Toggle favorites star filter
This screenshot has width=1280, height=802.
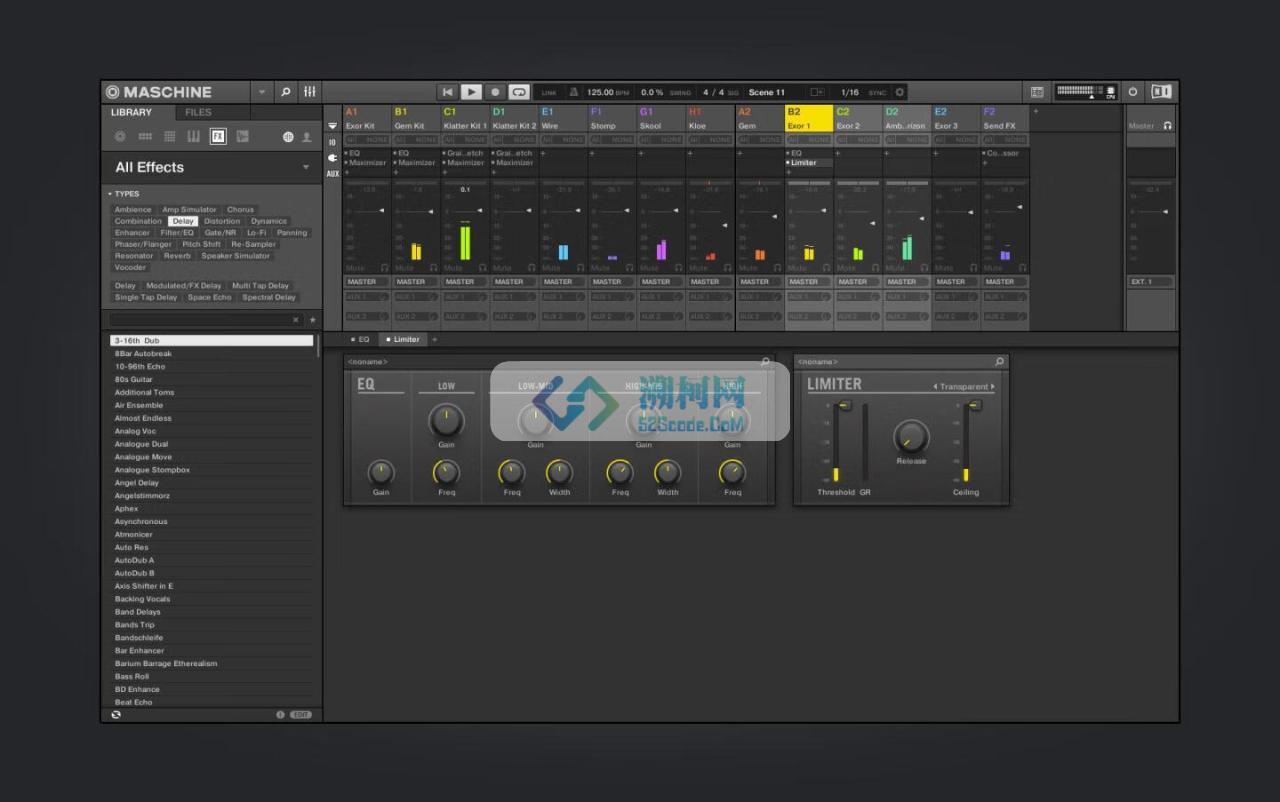click(x=313, y=320)
